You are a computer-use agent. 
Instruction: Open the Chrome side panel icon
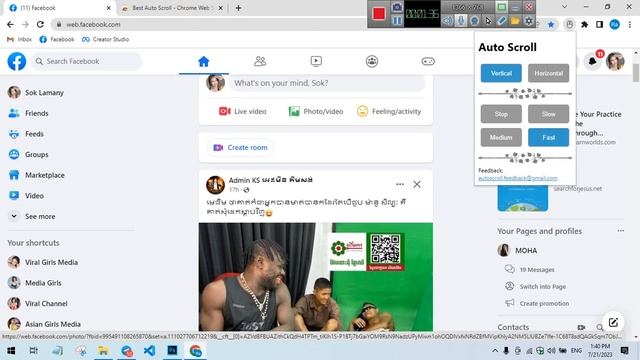click(599, 24)
